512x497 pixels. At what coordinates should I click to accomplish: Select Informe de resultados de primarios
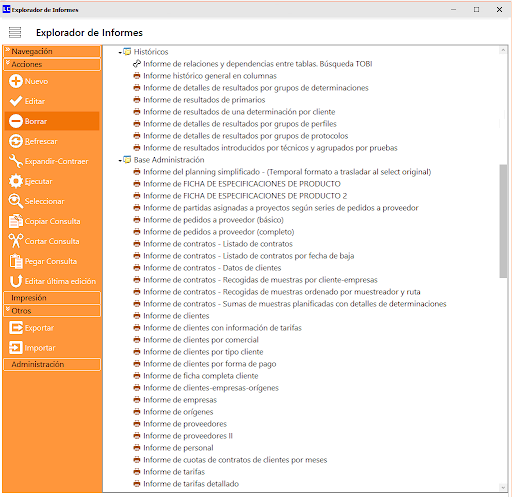click(204, 100)
